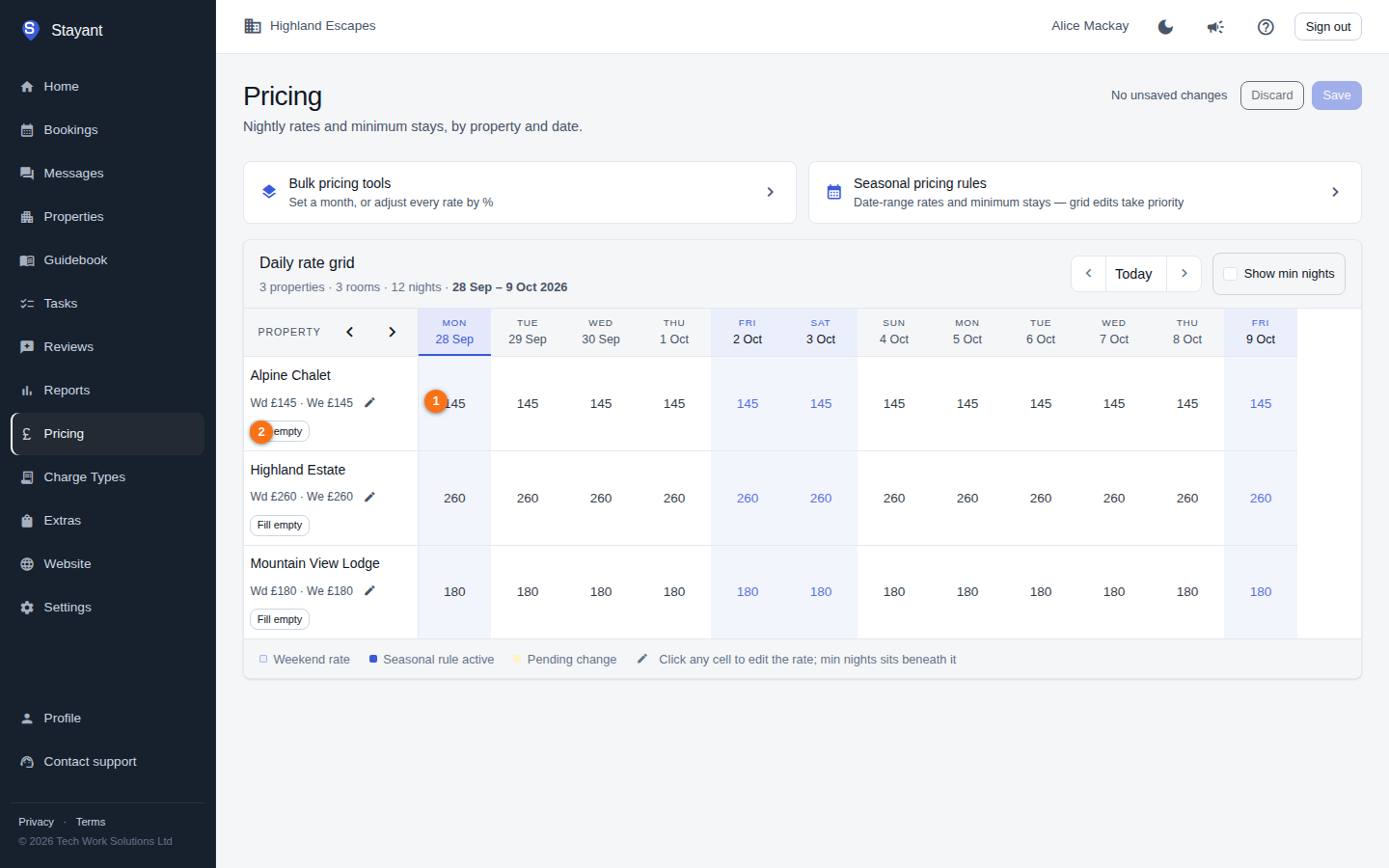Open the Privacy link
1389x868 pixels.
36,822
